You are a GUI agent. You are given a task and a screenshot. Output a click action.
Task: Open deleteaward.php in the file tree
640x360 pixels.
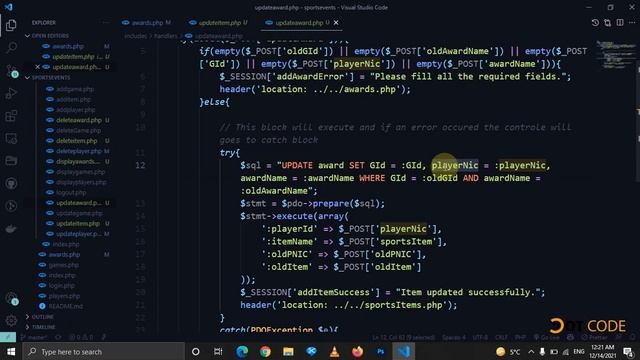tap(78, 120)
